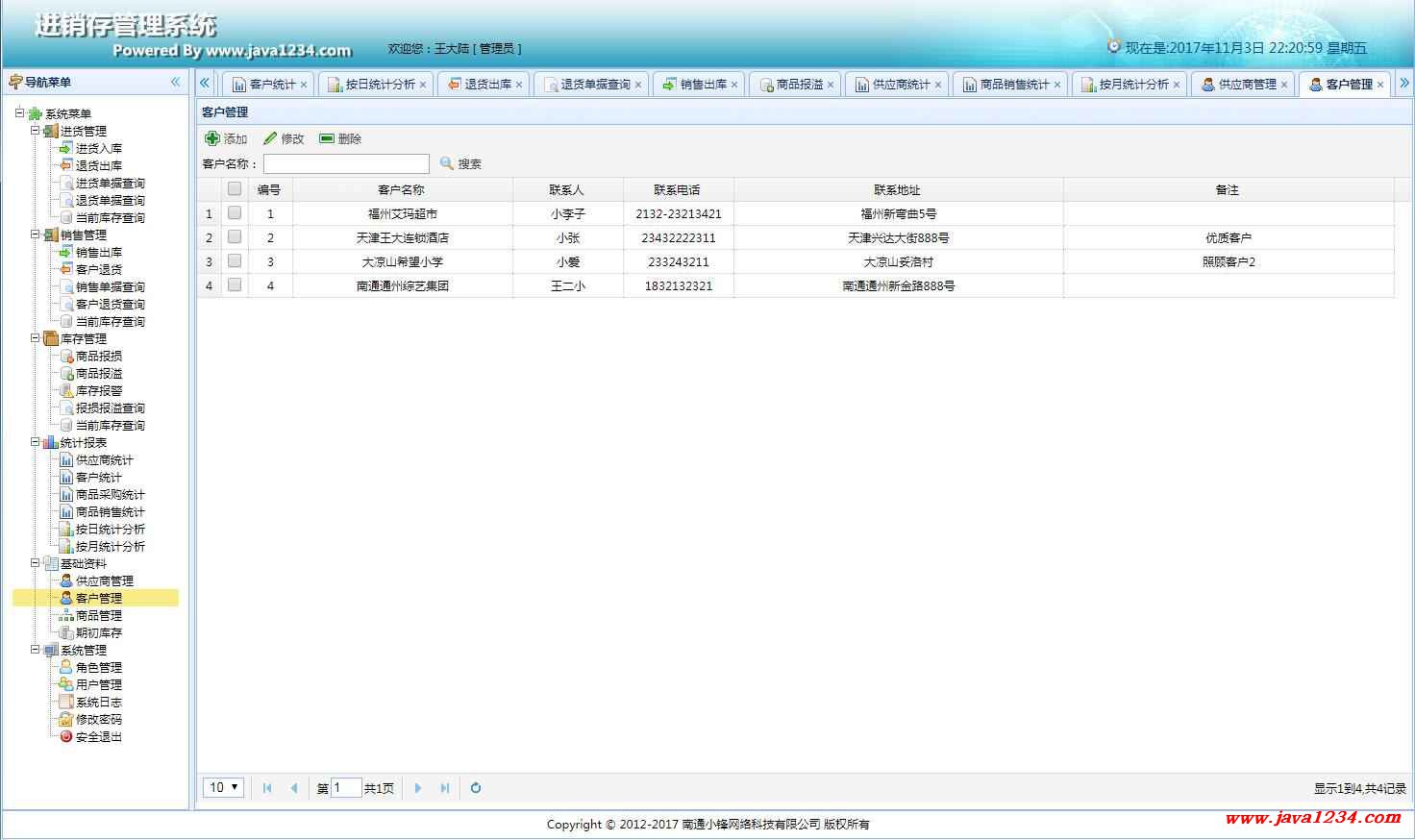Click the 客户名称 search input field
This screenshot has height=840, width=1415.
coord(346,163)
